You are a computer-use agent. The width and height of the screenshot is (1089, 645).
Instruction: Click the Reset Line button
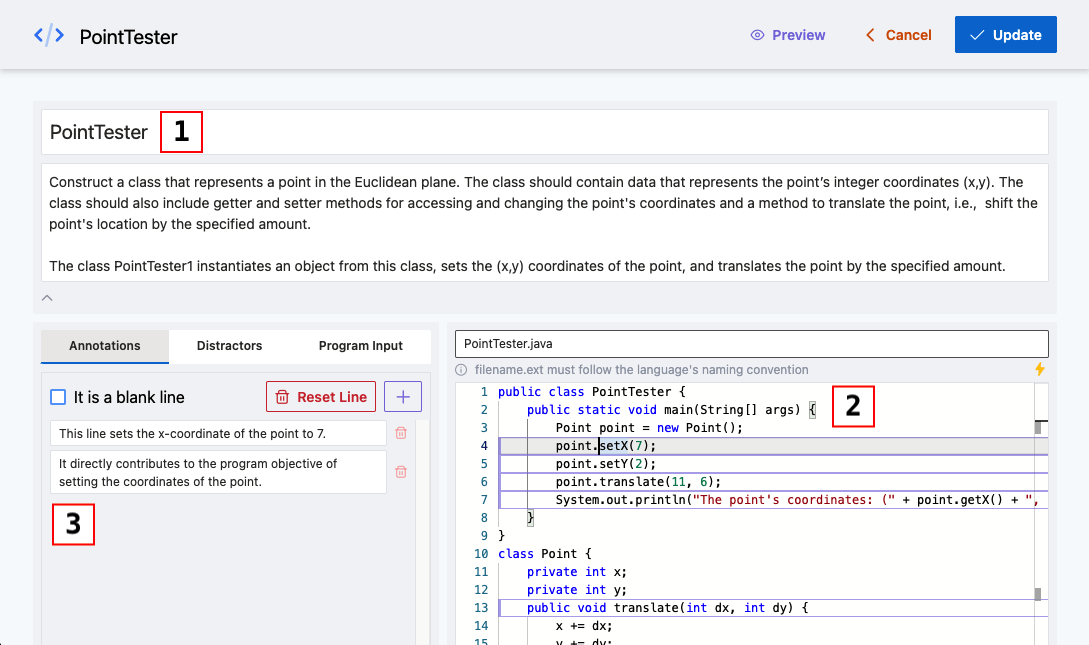(x=321, y=396)
